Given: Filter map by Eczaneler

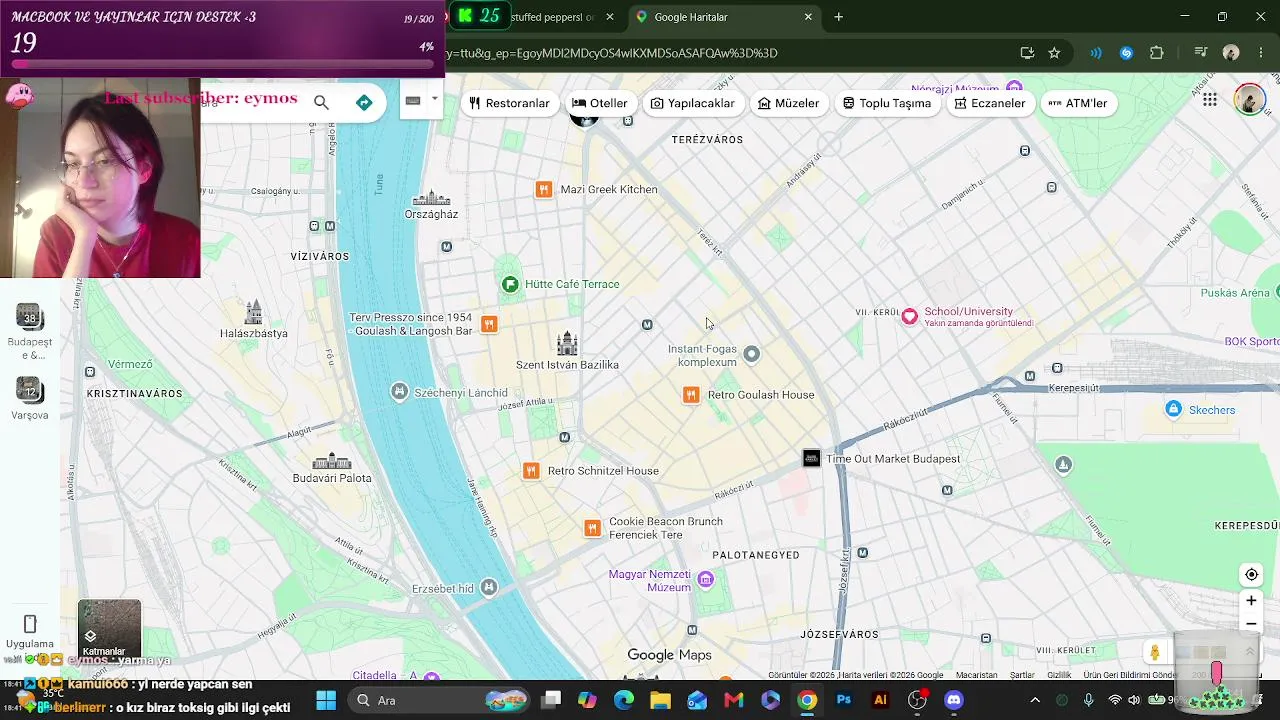Looking at the screenshot, I should pos(990,103).
